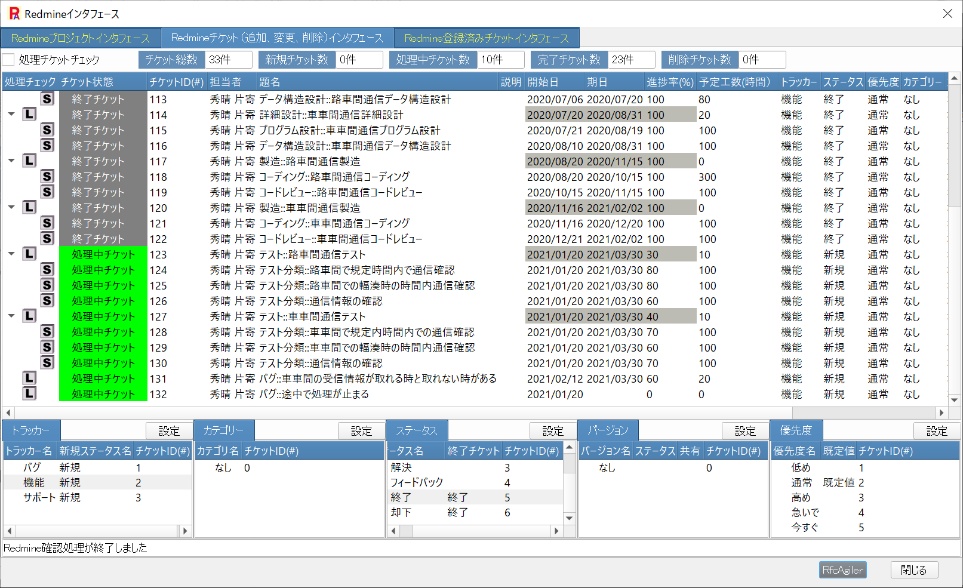The image size is (963, 588).
Task: Click the S icon beside ticket 128
Action: 47,331
